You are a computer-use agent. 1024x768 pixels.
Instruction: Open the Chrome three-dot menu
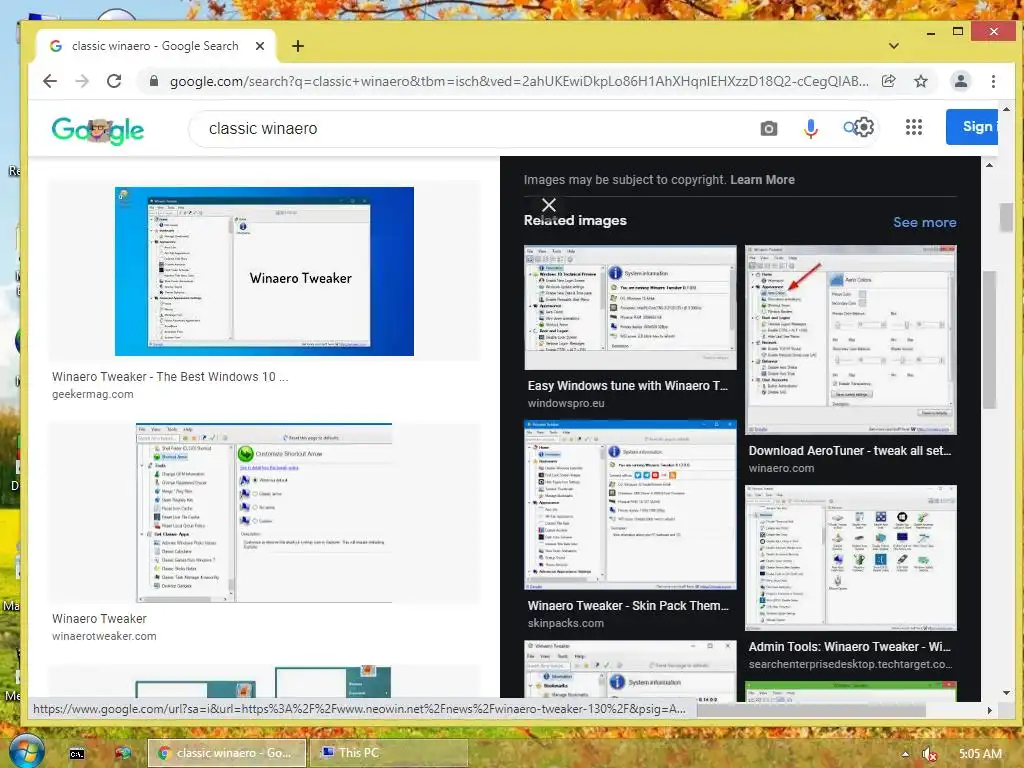click(993, 81)
